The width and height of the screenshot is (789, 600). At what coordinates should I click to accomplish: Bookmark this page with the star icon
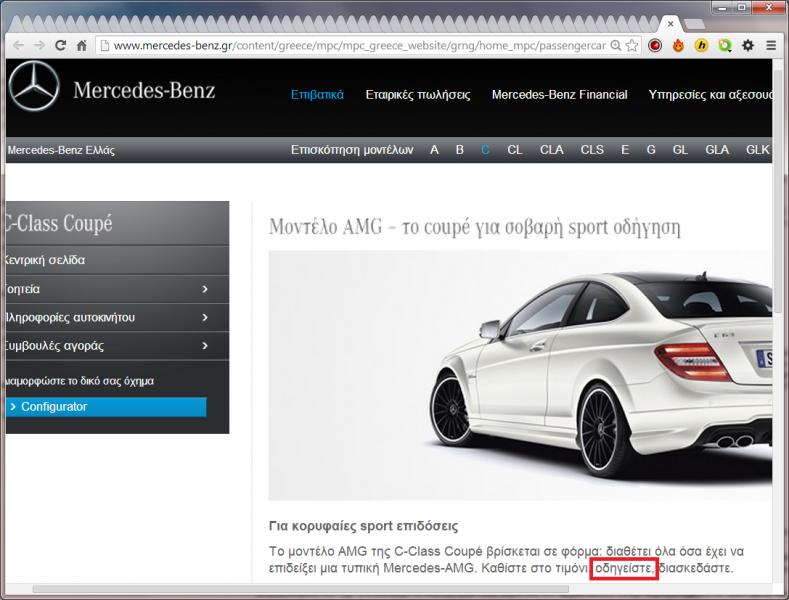[x=632, y=45]
